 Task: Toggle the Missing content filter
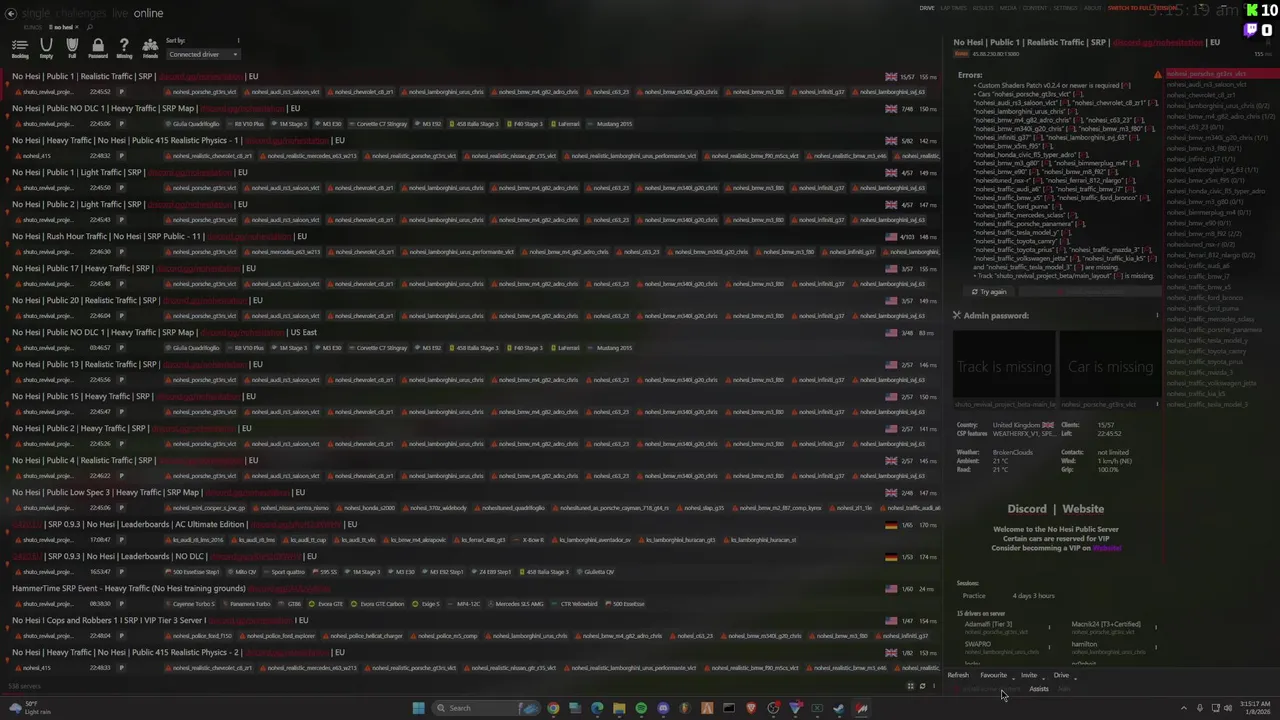(x=124, y=48)
